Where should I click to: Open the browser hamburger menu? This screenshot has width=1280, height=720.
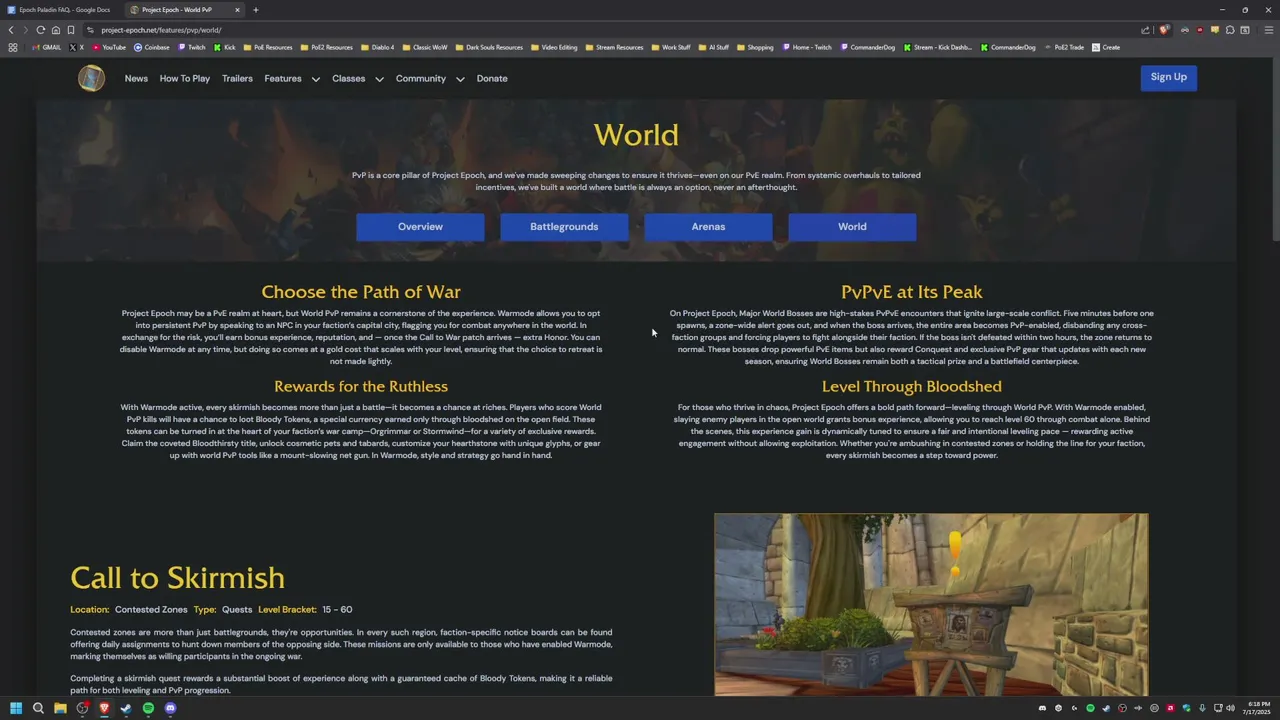click(1268, 30)
